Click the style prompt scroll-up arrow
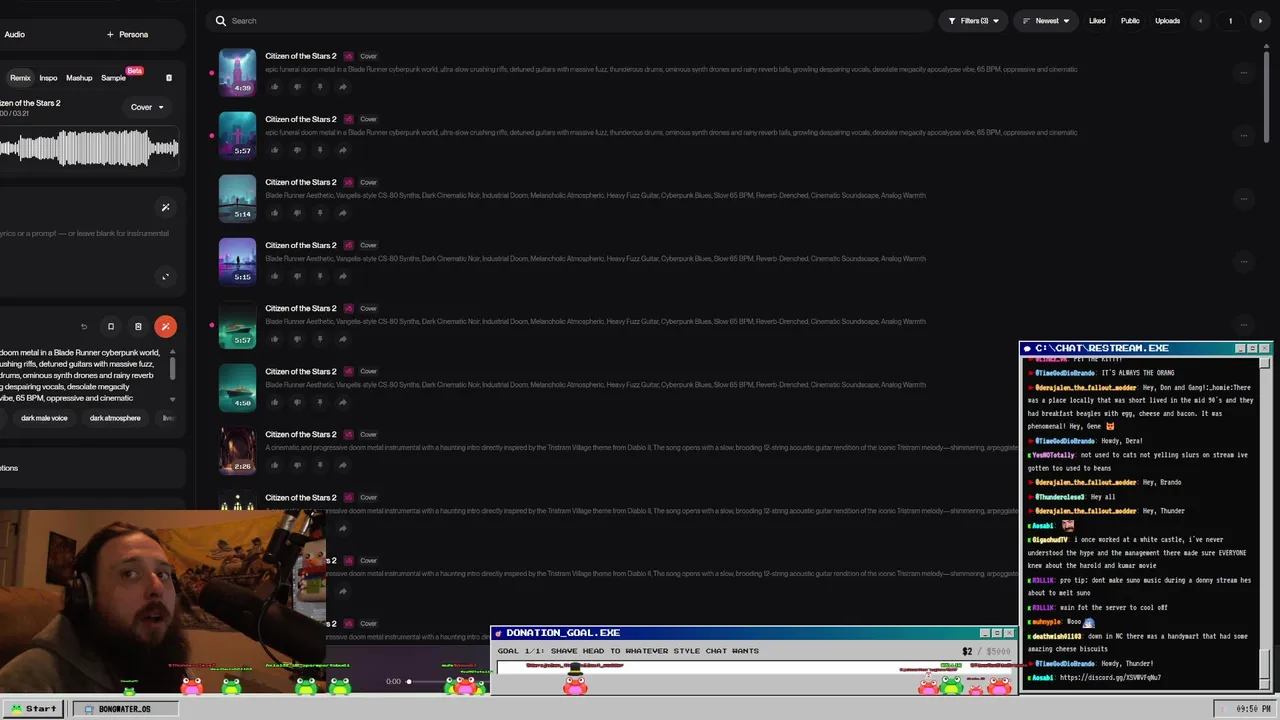This screenshot has width=1280, height=720. (173, 351)
